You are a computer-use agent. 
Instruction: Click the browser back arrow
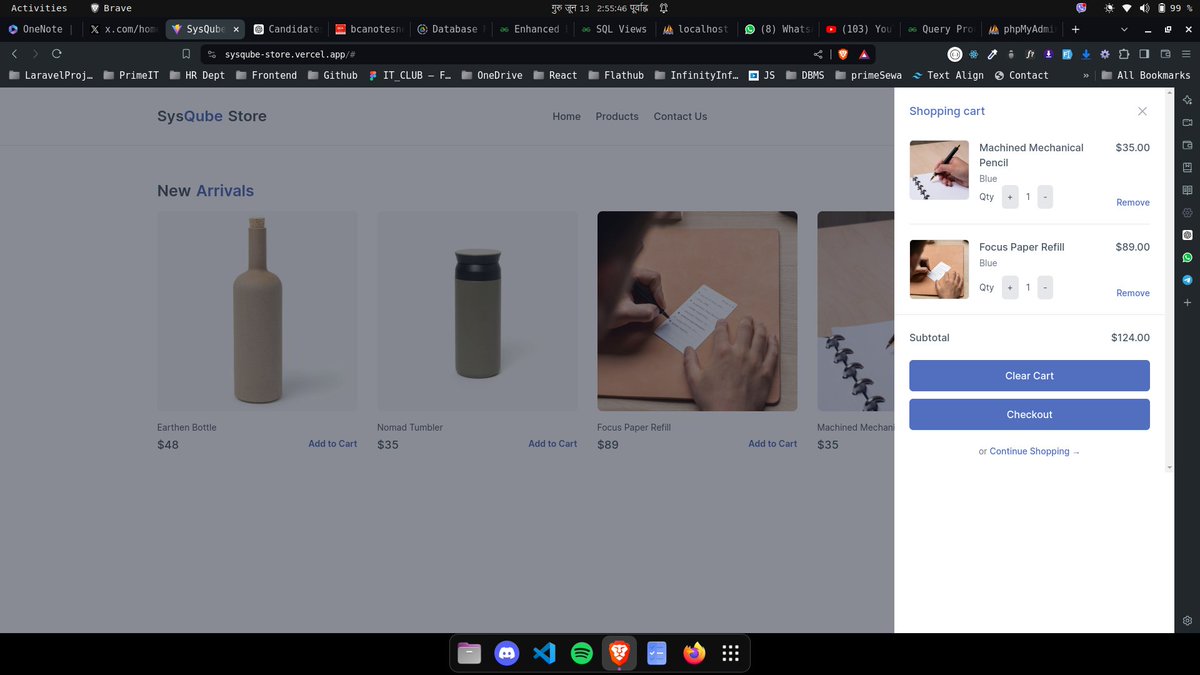tap(14, 53)
